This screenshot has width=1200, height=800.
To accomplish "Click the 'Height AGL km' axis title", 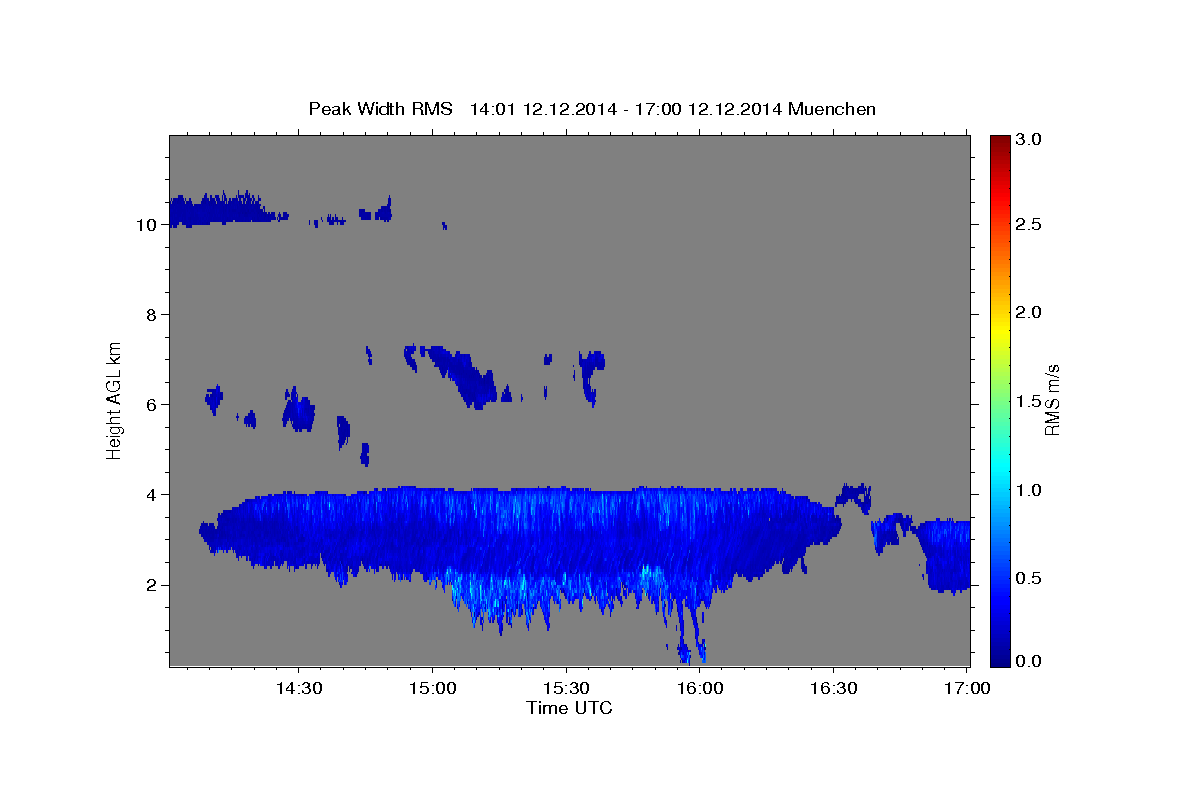I will (114, 399).
